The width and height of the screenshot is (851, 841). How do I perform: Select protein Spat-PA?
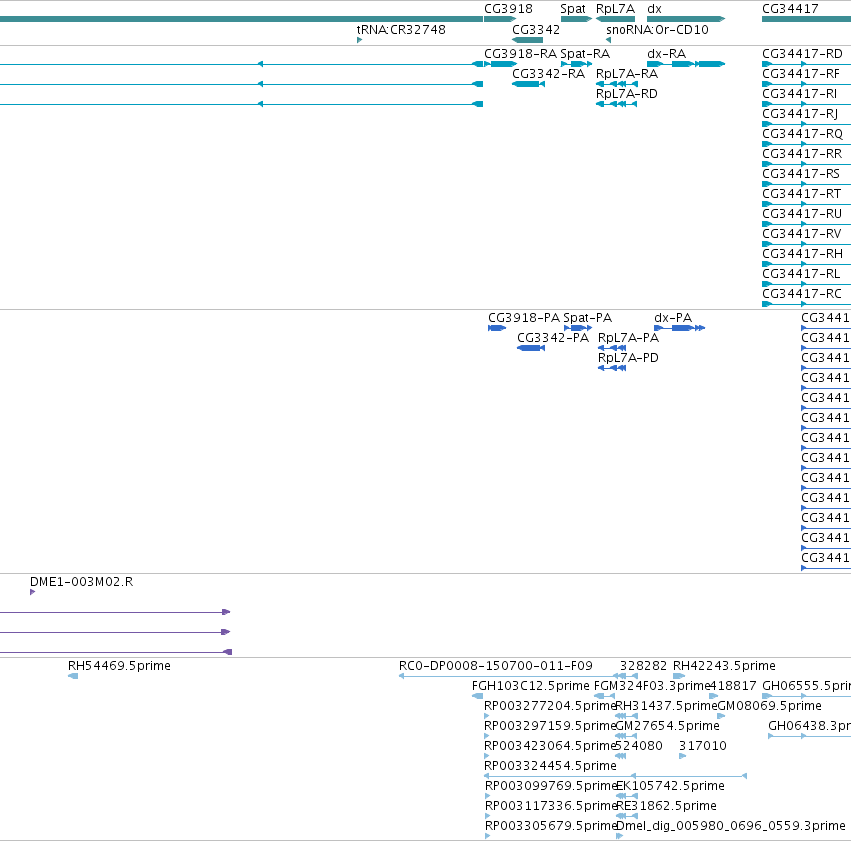pos(587,318)
